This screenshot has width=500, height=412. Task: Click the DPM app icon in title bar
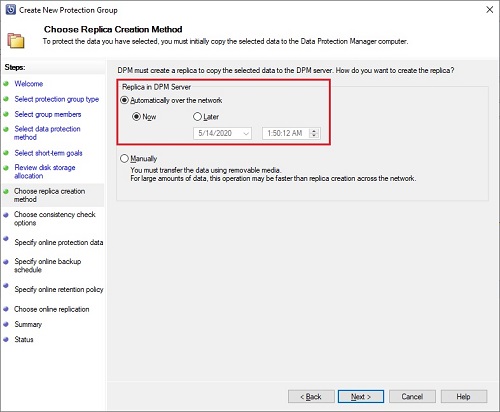[11, 10]
